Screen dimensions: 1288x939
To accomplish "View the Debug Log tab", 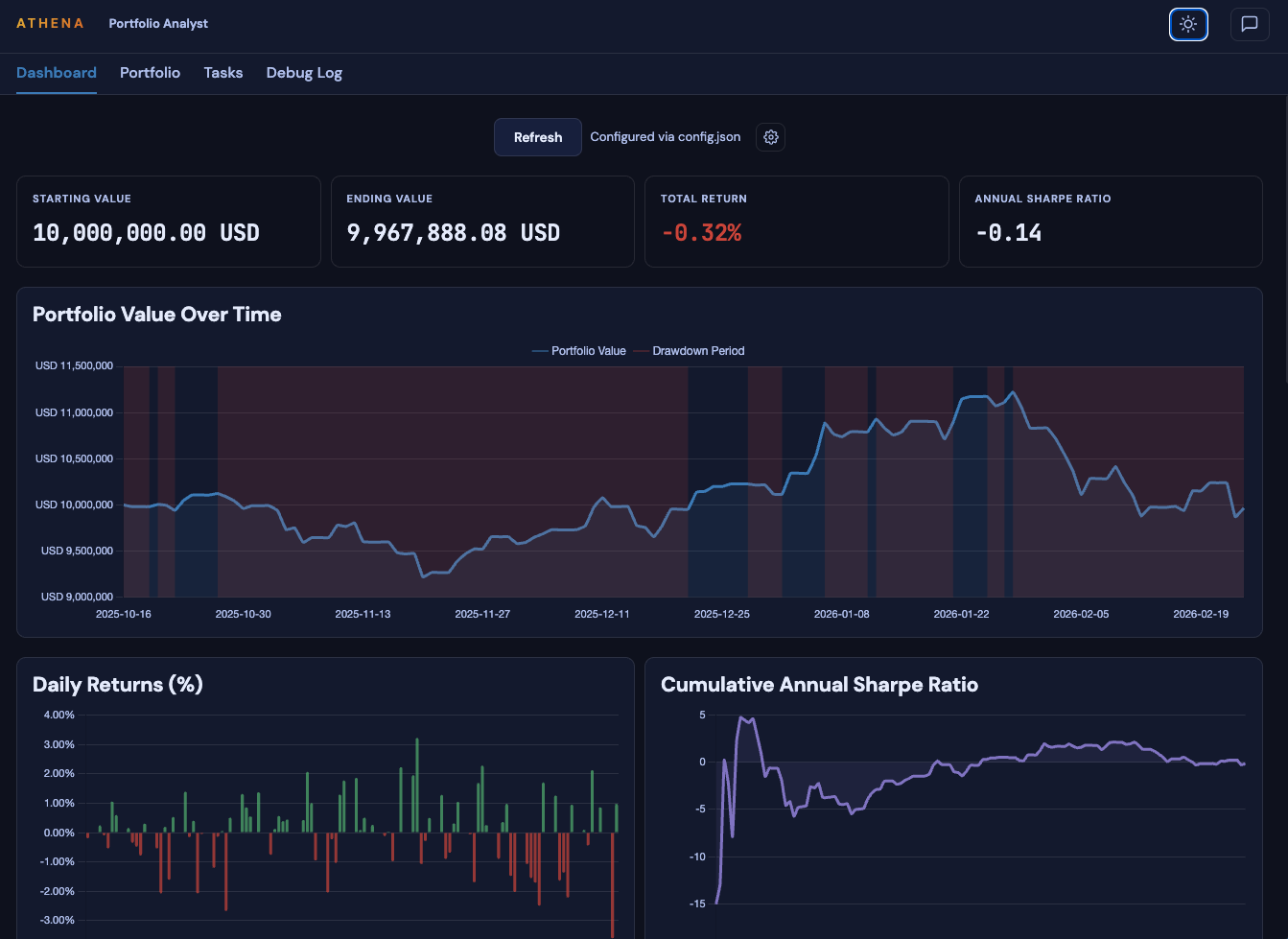I will (304, 73).
